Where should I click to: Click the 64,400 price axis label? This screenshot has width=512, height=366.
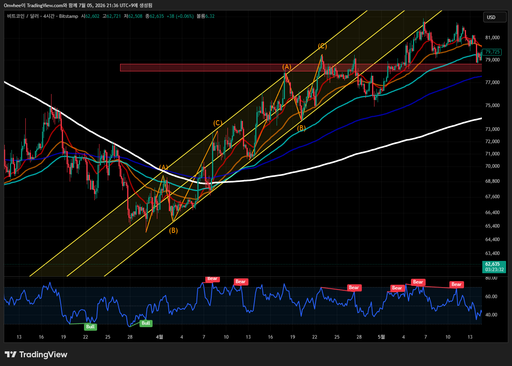(492, 239)
